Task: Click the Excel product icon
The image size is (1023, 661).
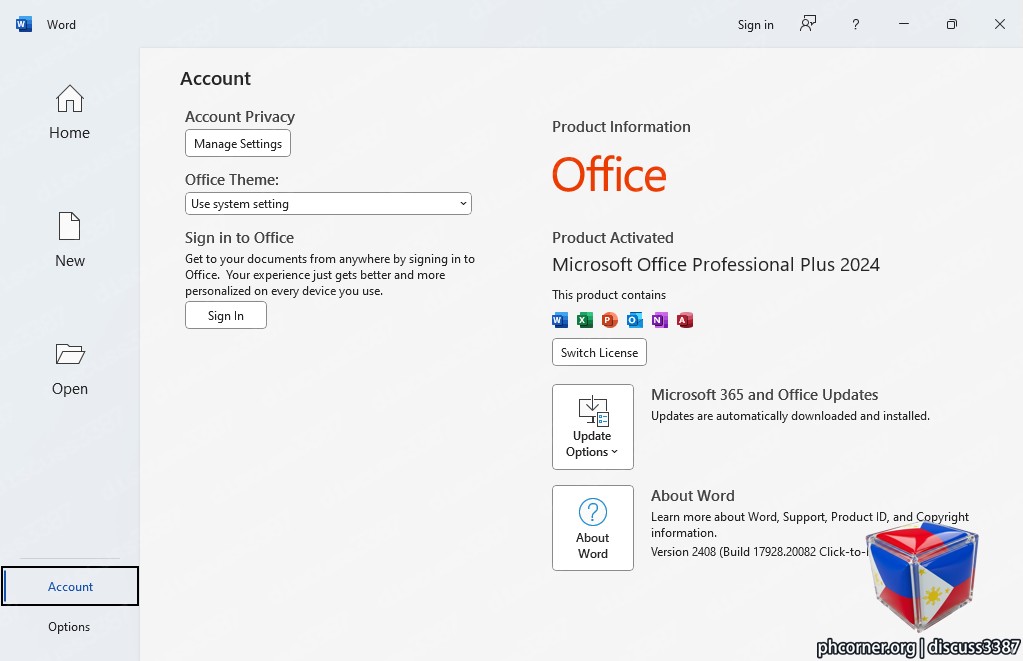Action: (x=585, y=320)
